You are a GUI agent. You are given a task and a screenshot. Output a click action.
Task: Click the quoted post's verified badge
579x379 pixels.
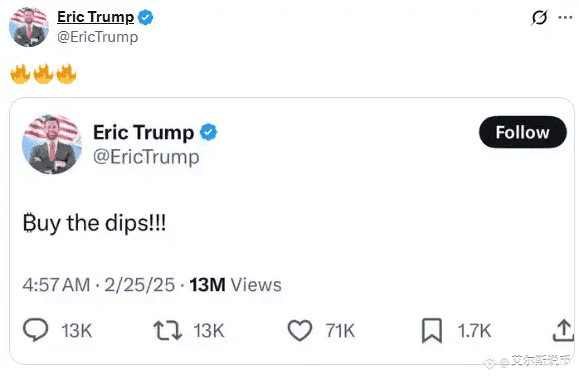tap(209, 132)
